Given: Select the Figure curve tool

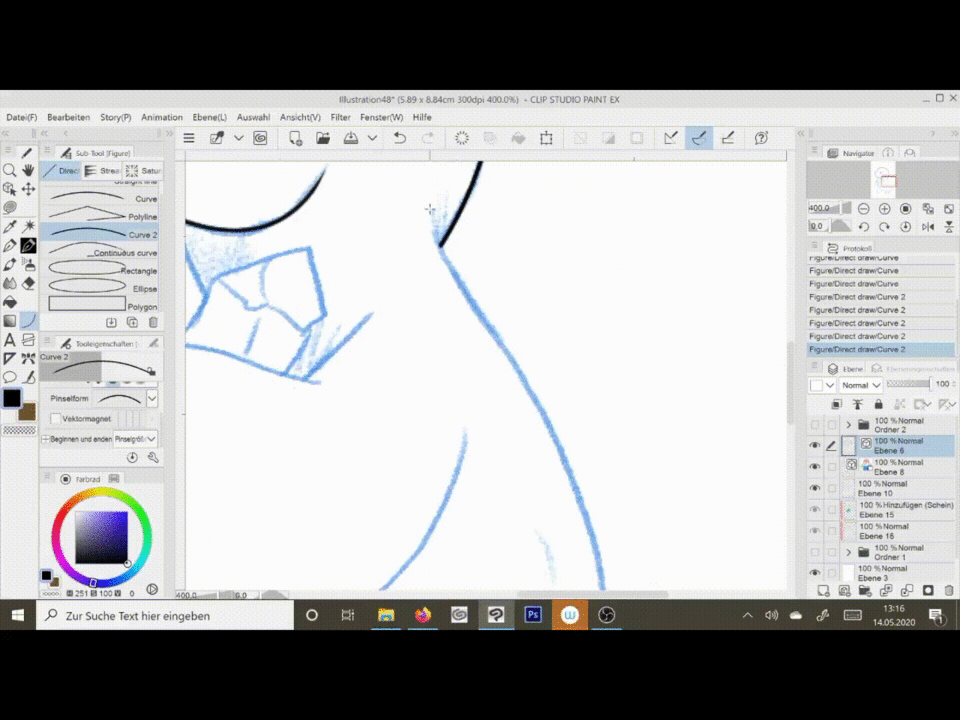Looking at the screenshot, I should [x=28, y=321].
